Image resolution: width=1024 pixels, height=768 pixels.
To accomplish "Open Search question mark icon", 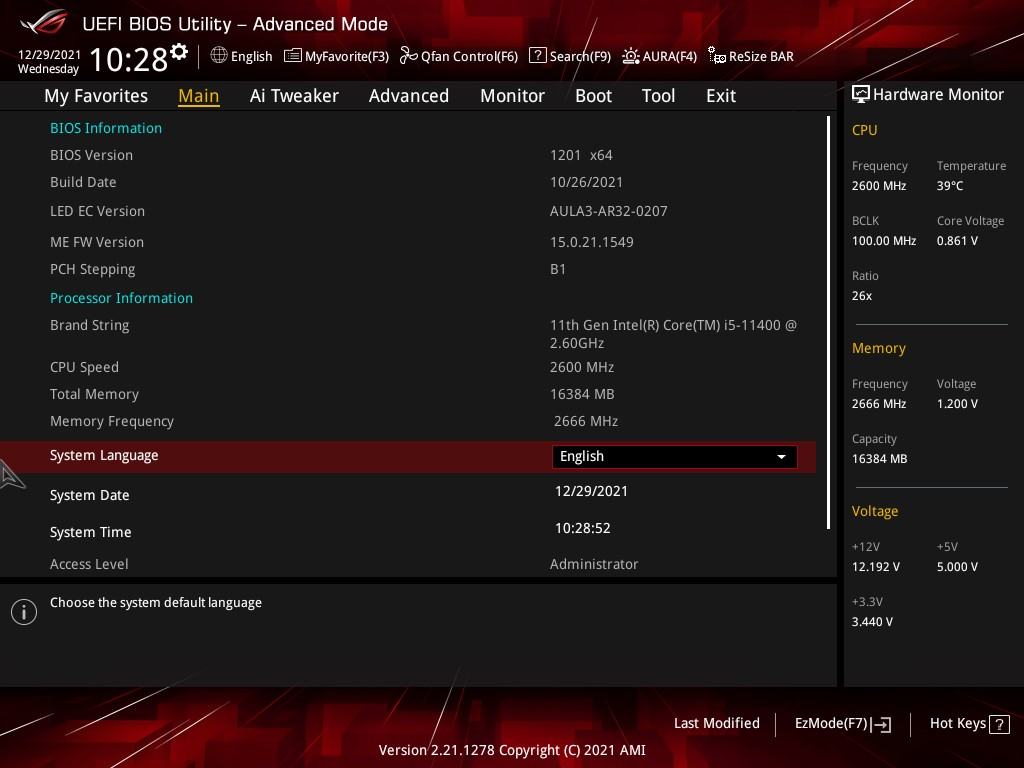I will coord(537,55).
